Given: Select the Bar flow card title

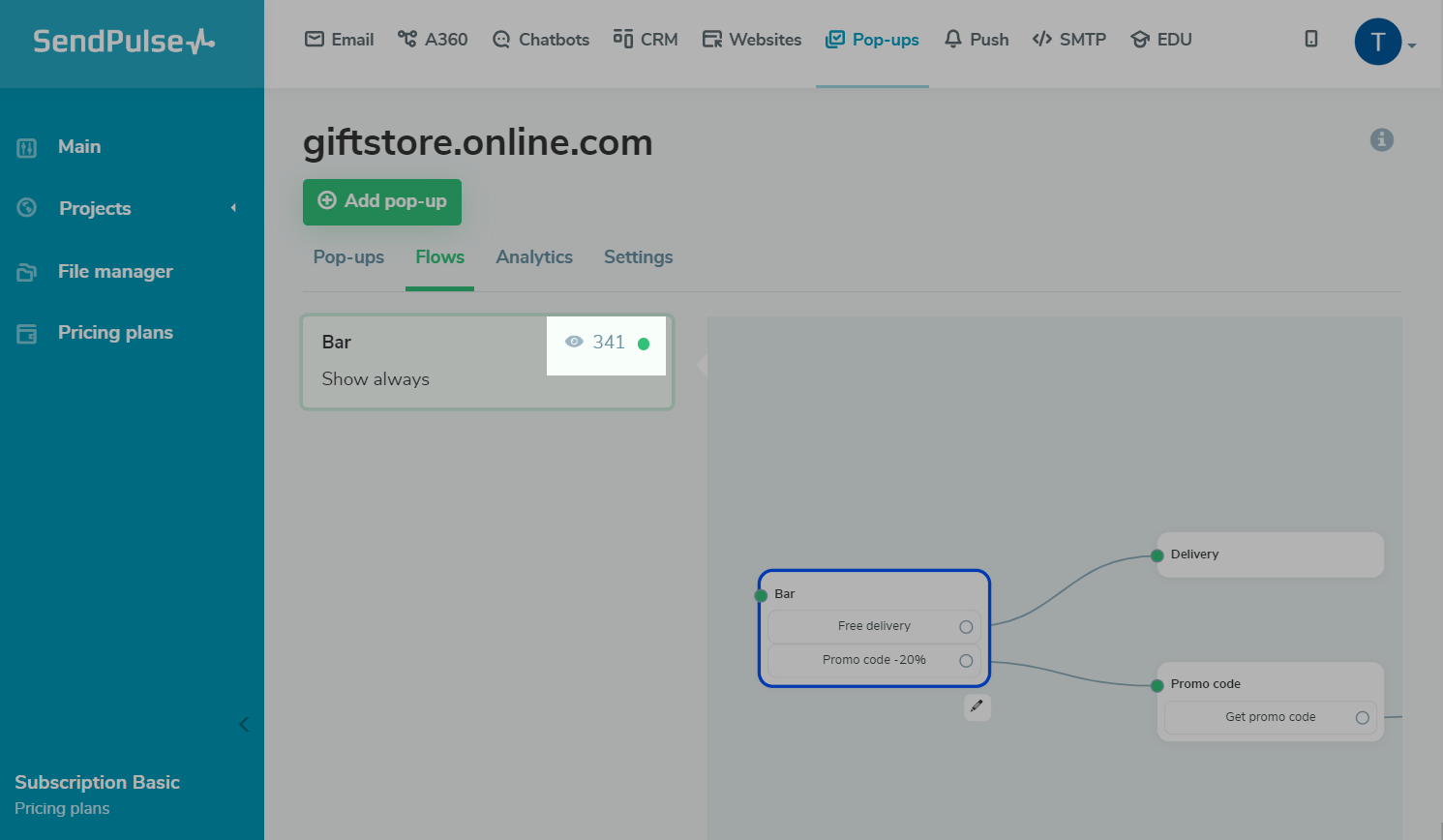Looking at the screenshot, I should [x=337, y=343].
